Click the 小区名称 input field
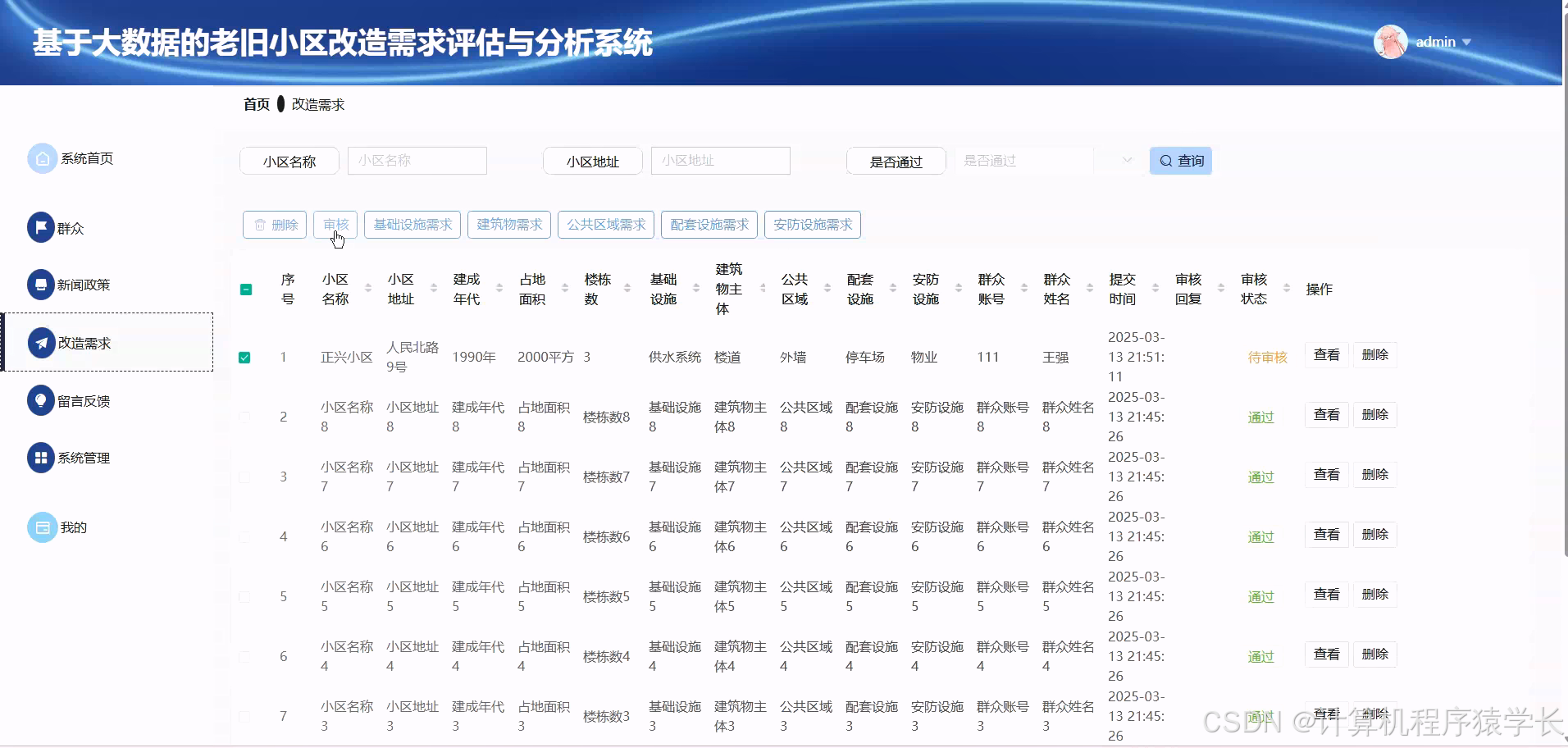The height and width of the screenshot is (748, 1568). point(417,160)
